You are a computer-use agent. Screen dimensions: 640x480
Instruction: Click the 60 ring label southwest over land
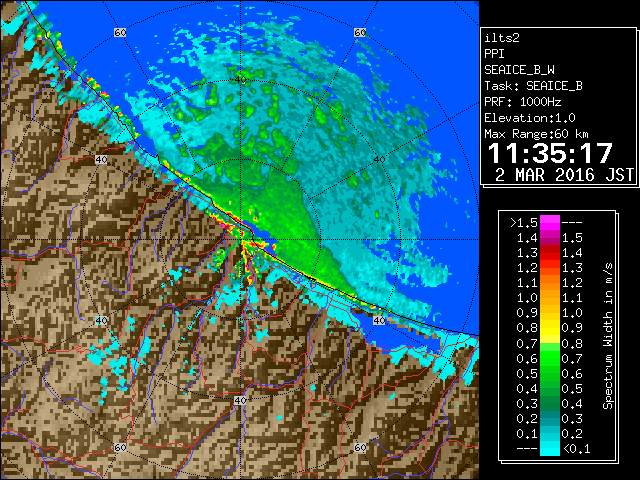tap(120, 447)
